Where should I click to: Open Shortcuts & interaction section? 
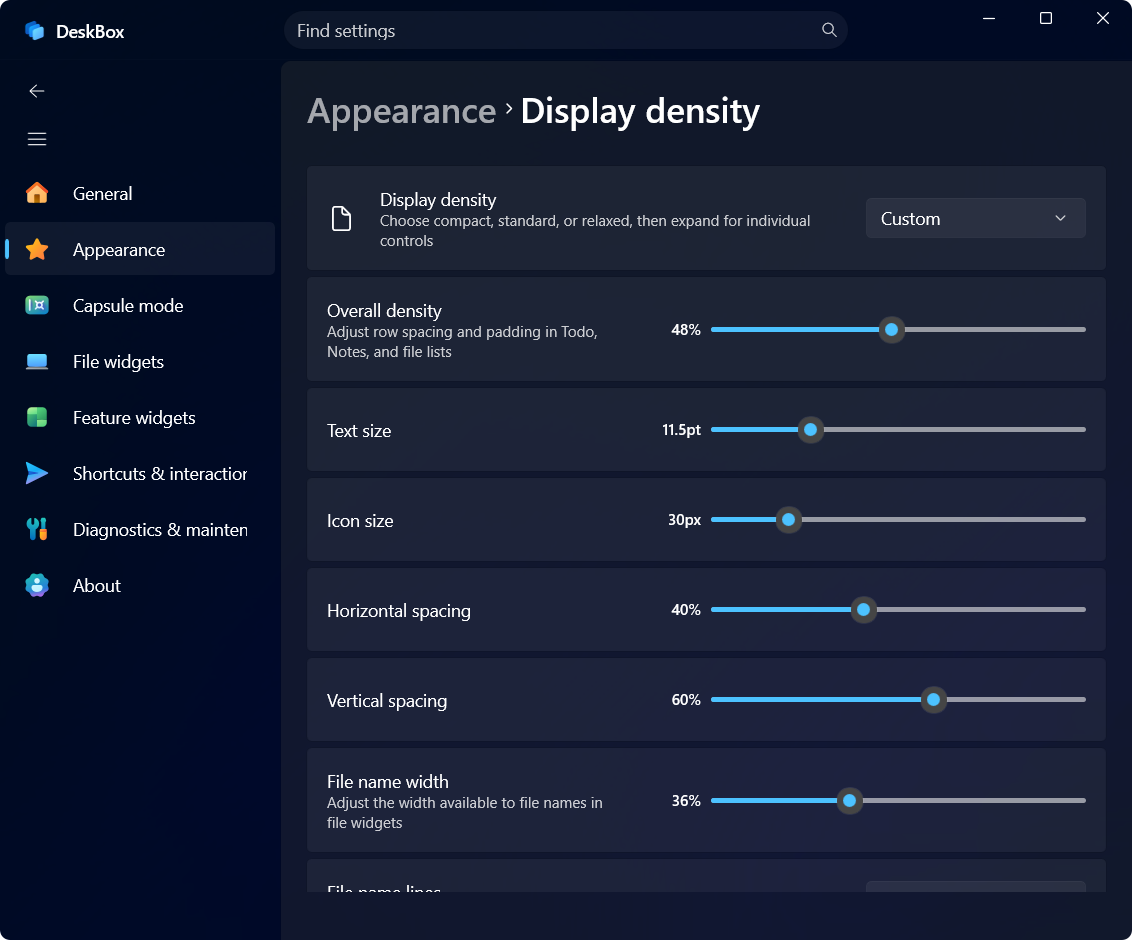pyautogui.click(x=140, y=473)
